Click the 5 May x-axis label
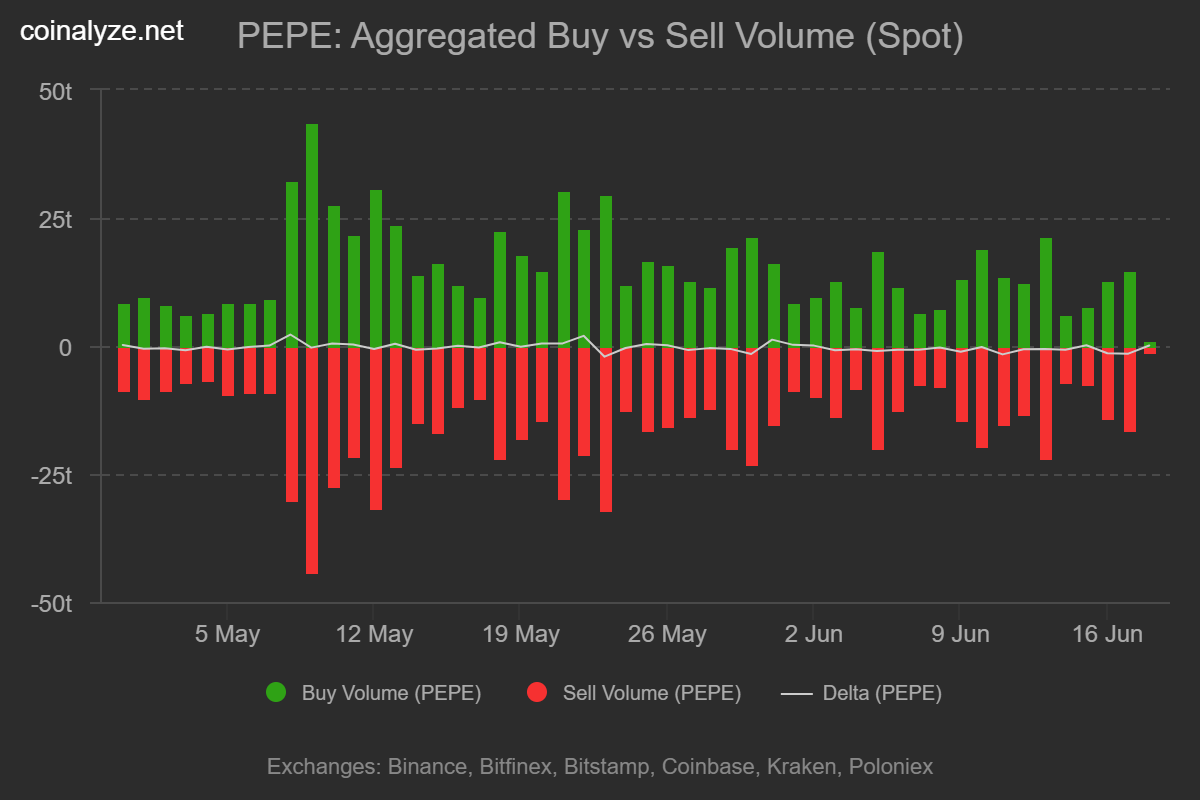This screenshot has width=1200, height=800. (227, 634)
